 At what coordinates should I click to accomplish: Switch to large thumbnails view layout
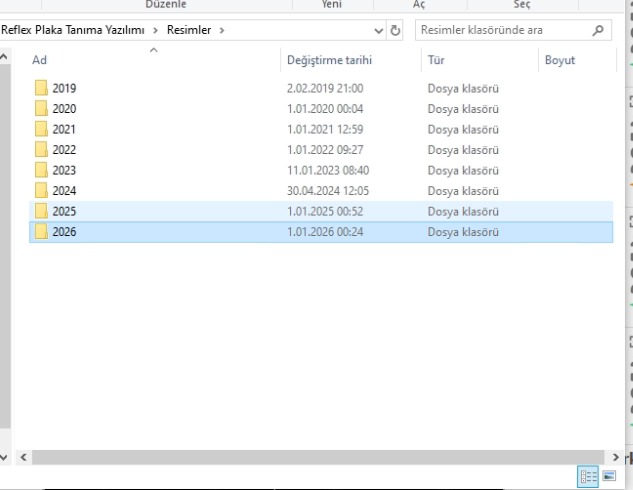tap(609, 476)
